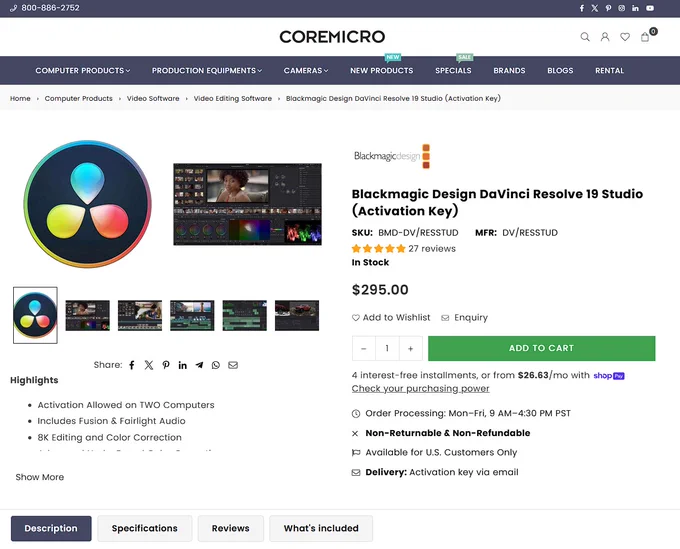Expand Cameras menu

click(x=306, y=70)
